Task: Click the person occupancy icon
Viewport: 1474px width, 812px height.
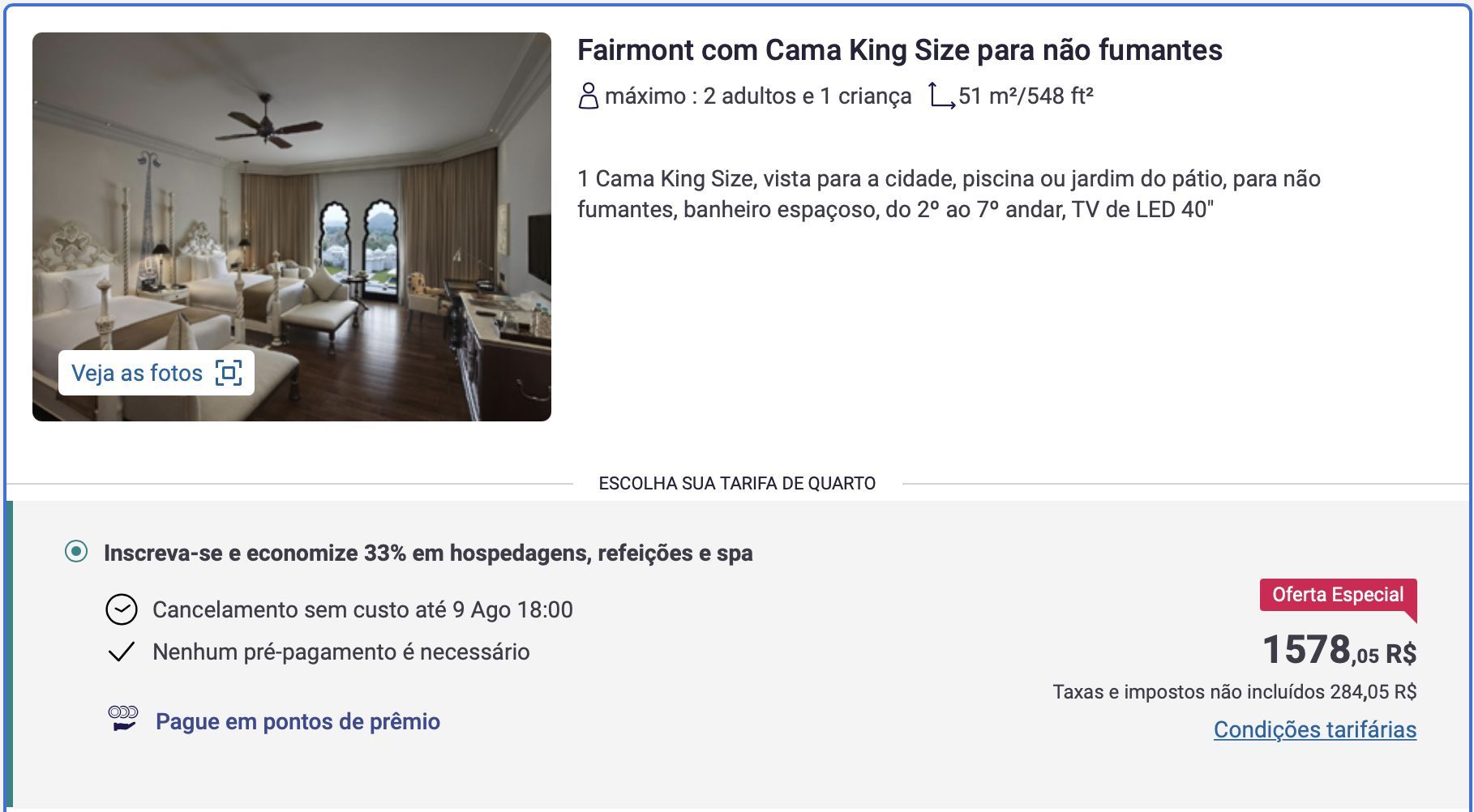Action: pyautogui.click(x=588, y=96)
